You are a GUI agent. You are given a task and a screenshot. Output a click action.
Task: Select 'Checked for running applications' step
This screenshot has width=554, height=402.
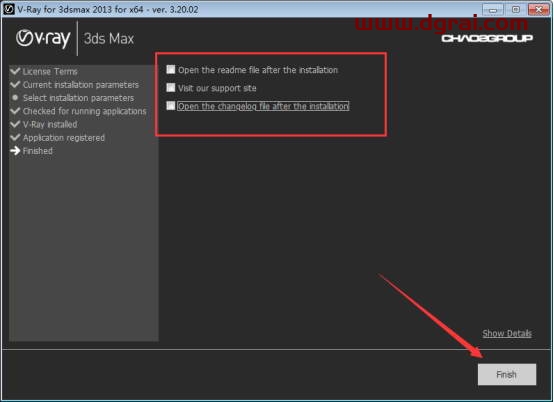click(84, 111)
